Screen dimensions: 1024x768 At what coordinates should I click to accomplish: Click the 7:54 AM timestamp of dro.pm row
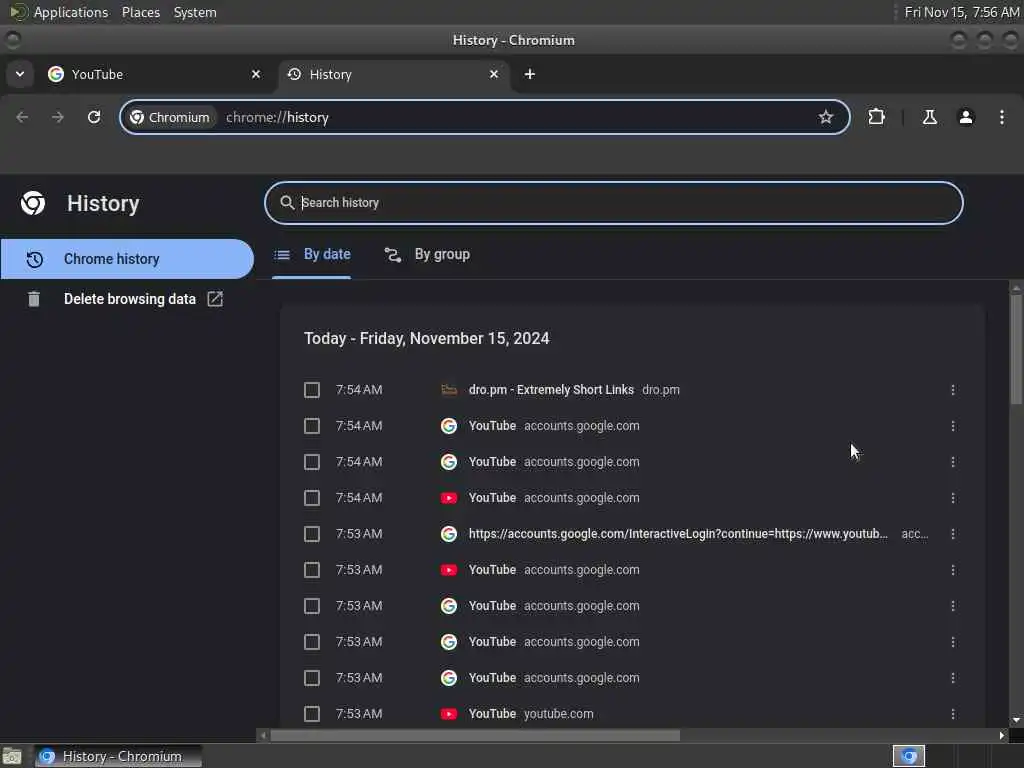coord(359,390)
